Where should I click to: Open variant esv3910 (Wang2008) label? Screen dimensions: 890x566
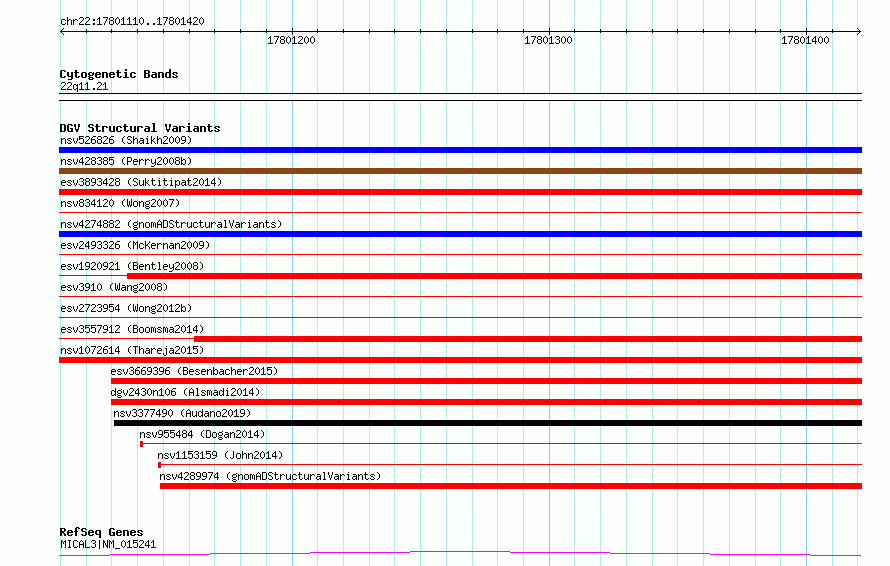tap(114, 287)
